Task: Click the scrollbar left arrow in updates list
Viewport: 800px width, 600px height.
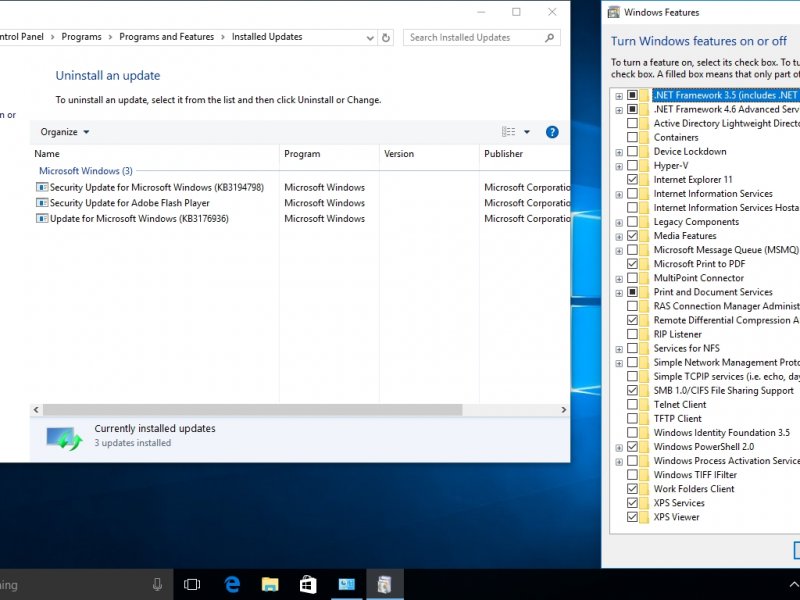Action: coord(36,410)
